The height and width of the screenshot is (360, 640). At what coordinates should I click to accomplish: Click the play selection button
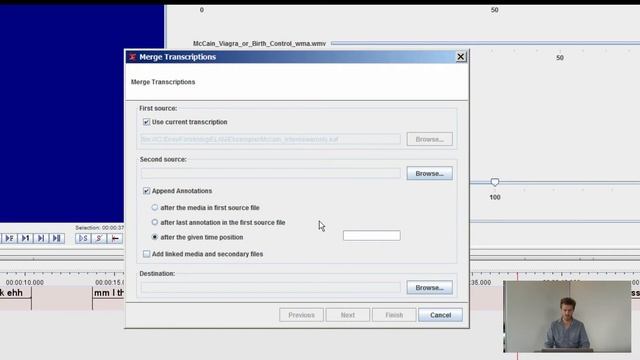tap(83, 238)
